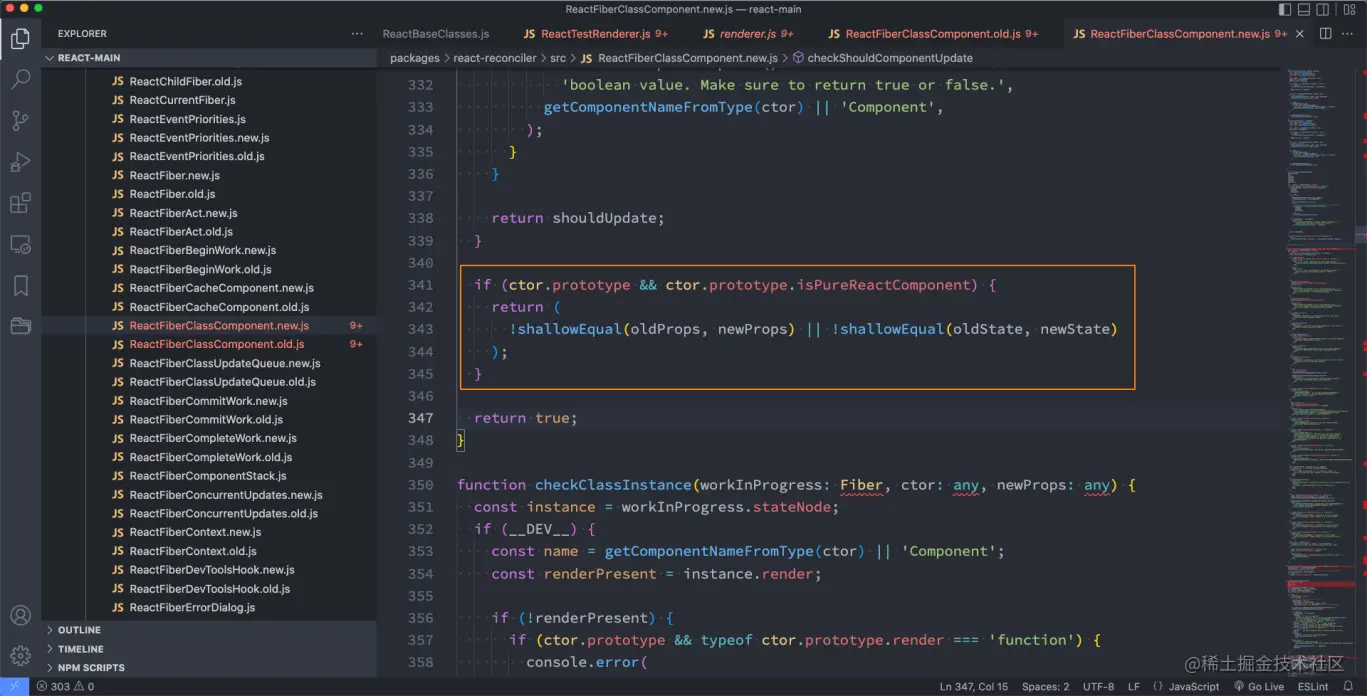Open ReactFiberComponentStack.js in explorer
Image resolution: width=1367 pixels, height=696 pixels.
(210, 476)
